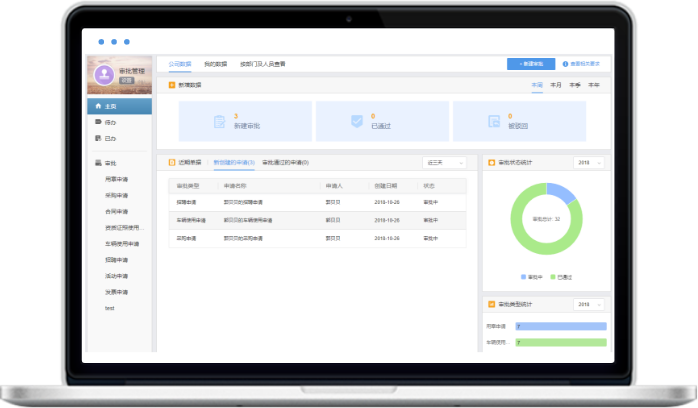698x408 pixels.
Task: Click the blue info icon in the top bar
Action: coord(565,64)
